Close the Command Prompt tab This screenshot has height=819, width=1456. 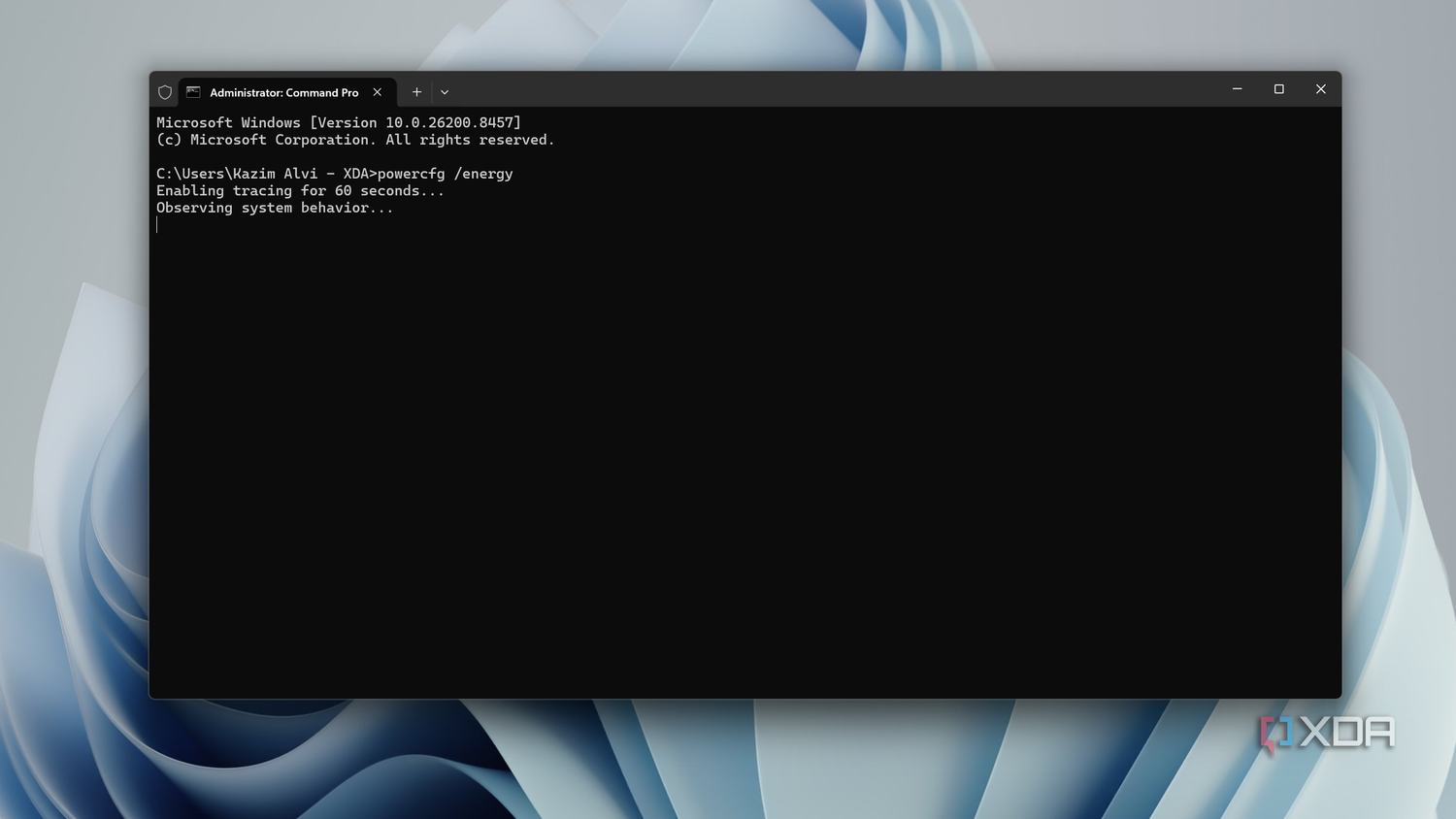click(378, 92)
